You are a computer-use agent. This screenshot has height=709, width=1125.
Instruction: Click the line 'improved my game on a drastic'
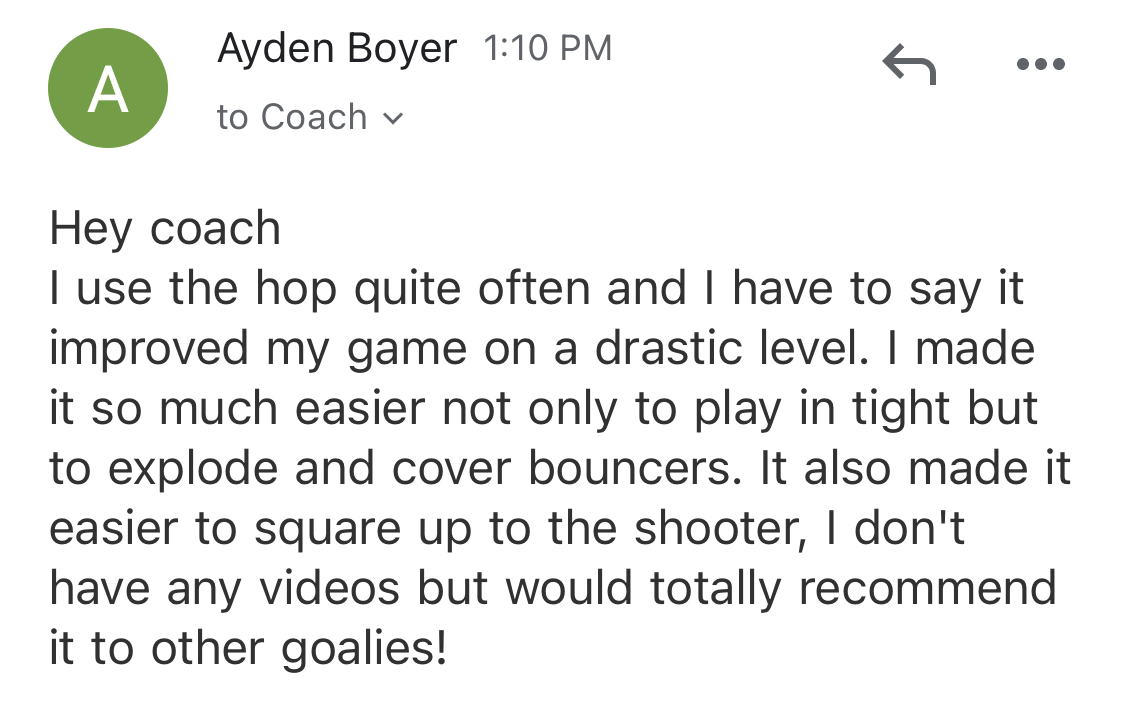click(x=542, y=349)
